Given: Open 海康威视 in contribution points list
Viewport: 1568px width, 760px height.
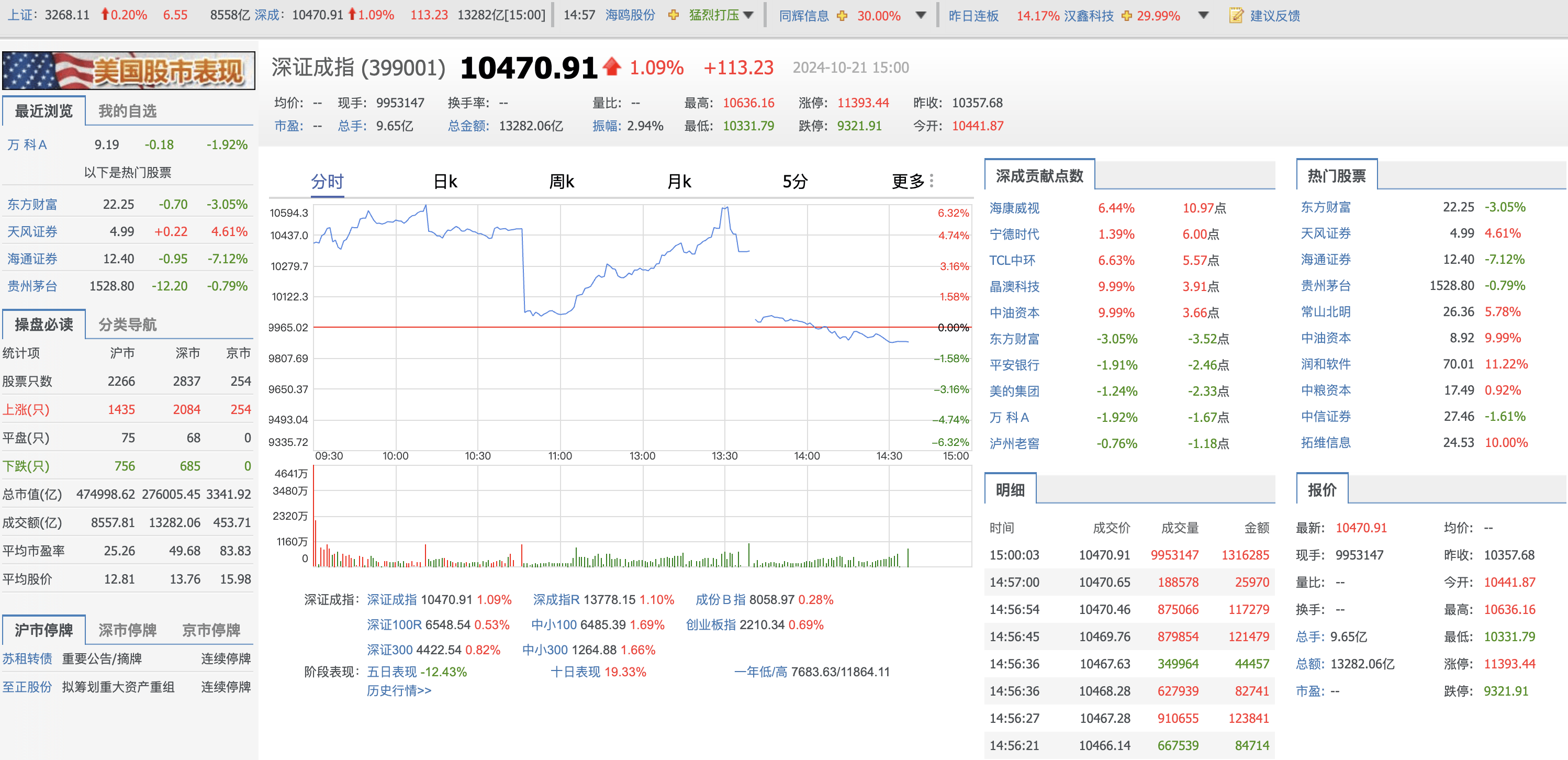Looking at the screenshot, I should pos(1014,208).
